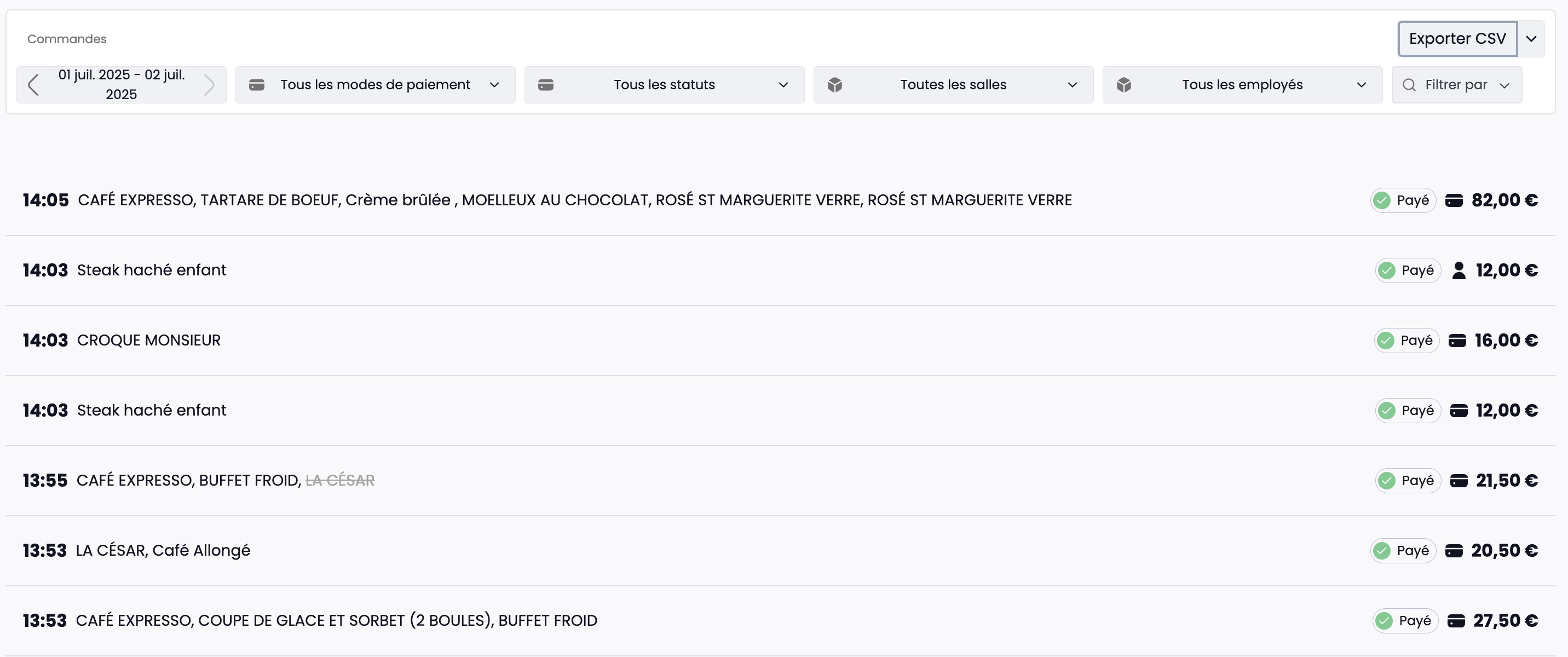The width and height of the screenshot is (1568, 657).
Task: Click the credit card icon on 82,00 € order
Action: point(1454,200)
